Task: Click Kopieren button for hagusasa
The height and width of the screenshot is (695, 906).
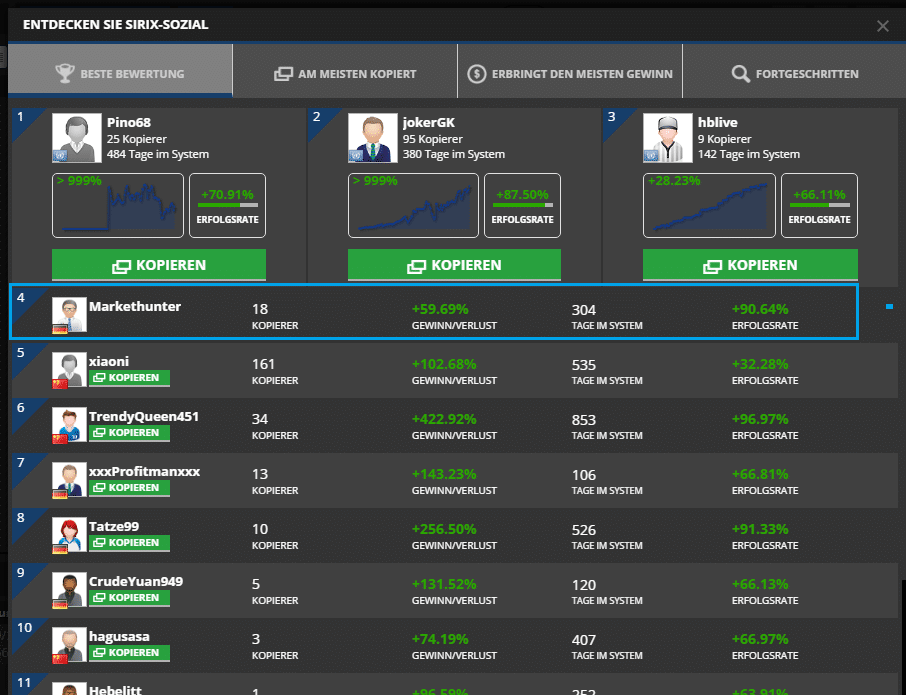Action: 129,653
